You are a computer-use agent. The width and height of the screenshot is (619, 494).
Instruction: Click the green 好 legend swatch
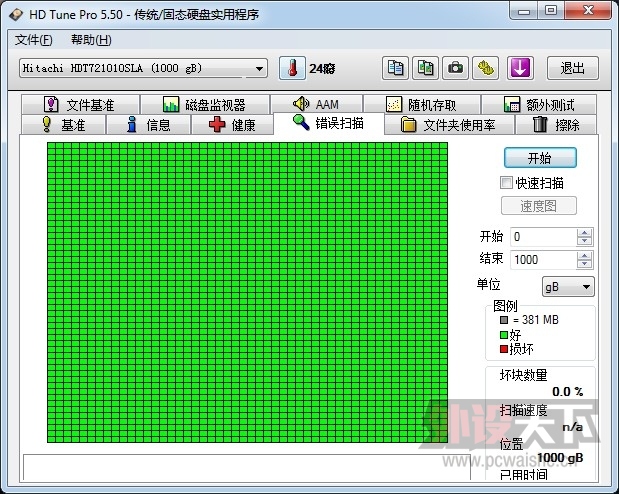pyautogui.click(x=504, y=335)
